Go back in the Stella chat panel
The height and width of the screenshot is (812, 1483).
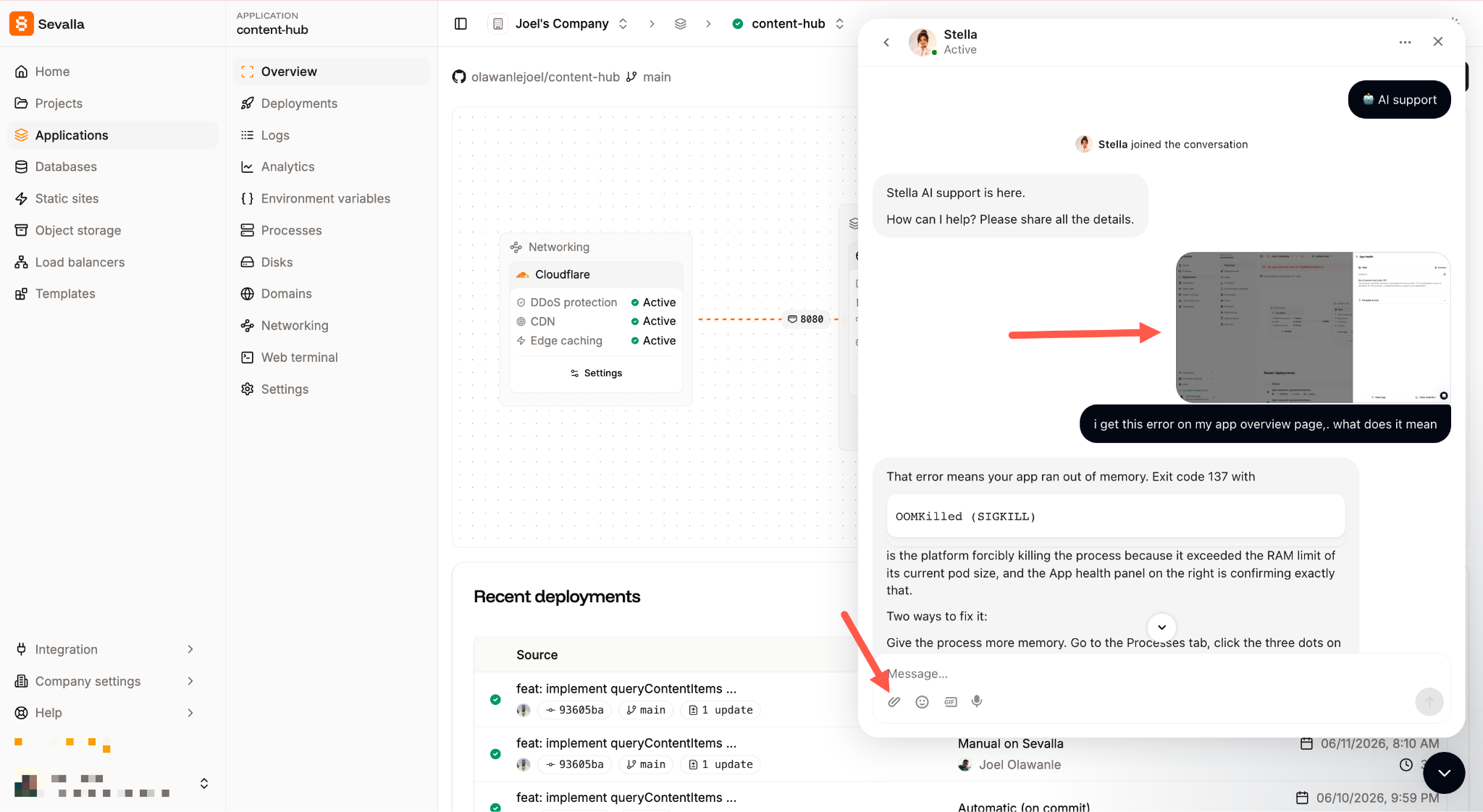(x=886, y=42)
